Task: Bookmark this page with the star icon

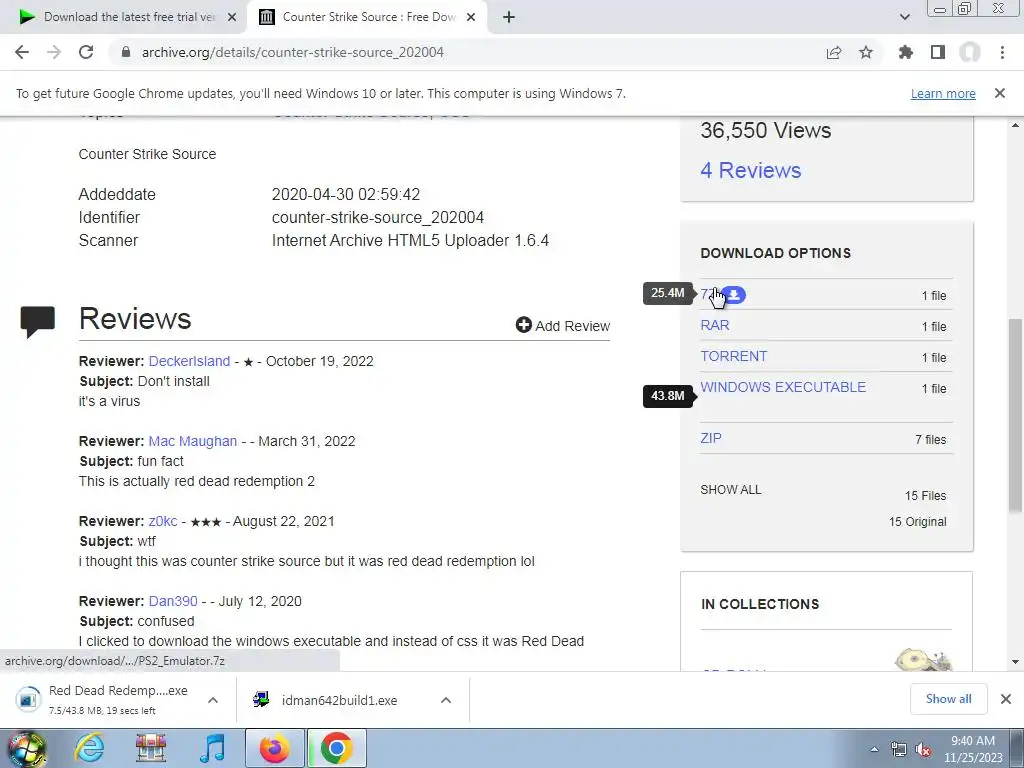Action: coord(866,52)
